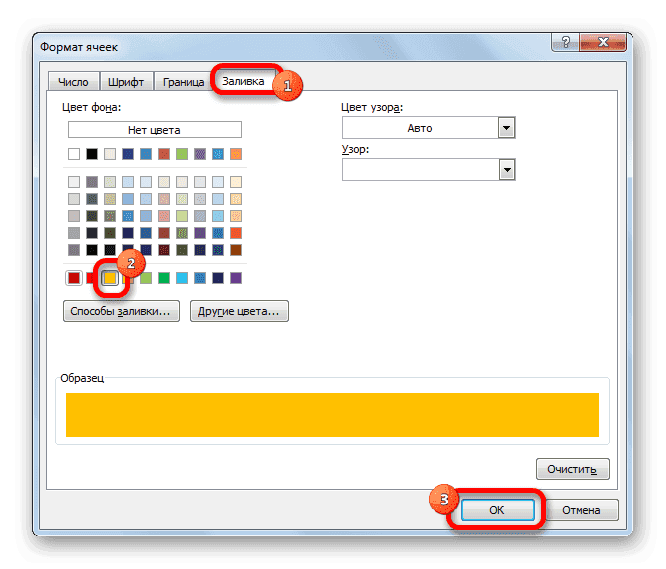Screen dimensions: 666x569
Task: Select the Заливка tab
Action: pos(243,81)
